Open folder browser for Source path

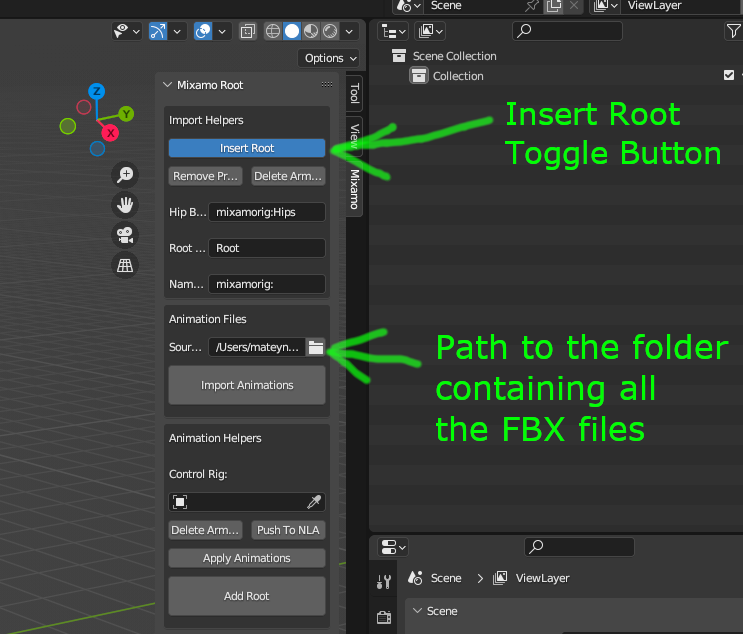click(316, 347)
